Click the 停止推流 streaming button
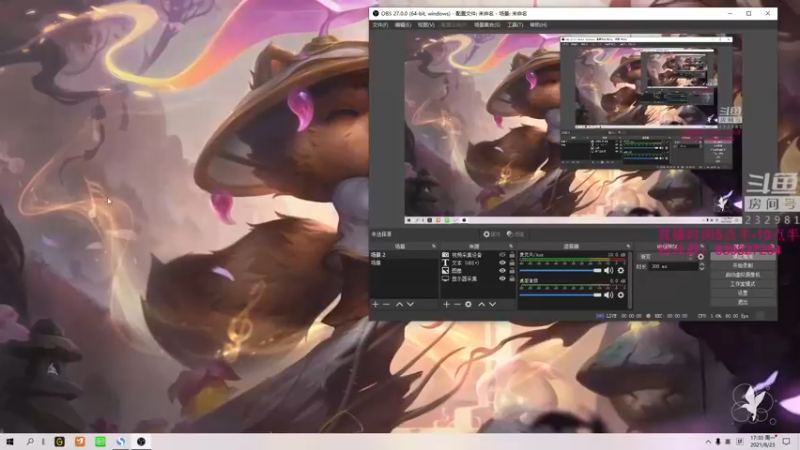This screenshot has height=450, width=800. (x=742, y=257)
